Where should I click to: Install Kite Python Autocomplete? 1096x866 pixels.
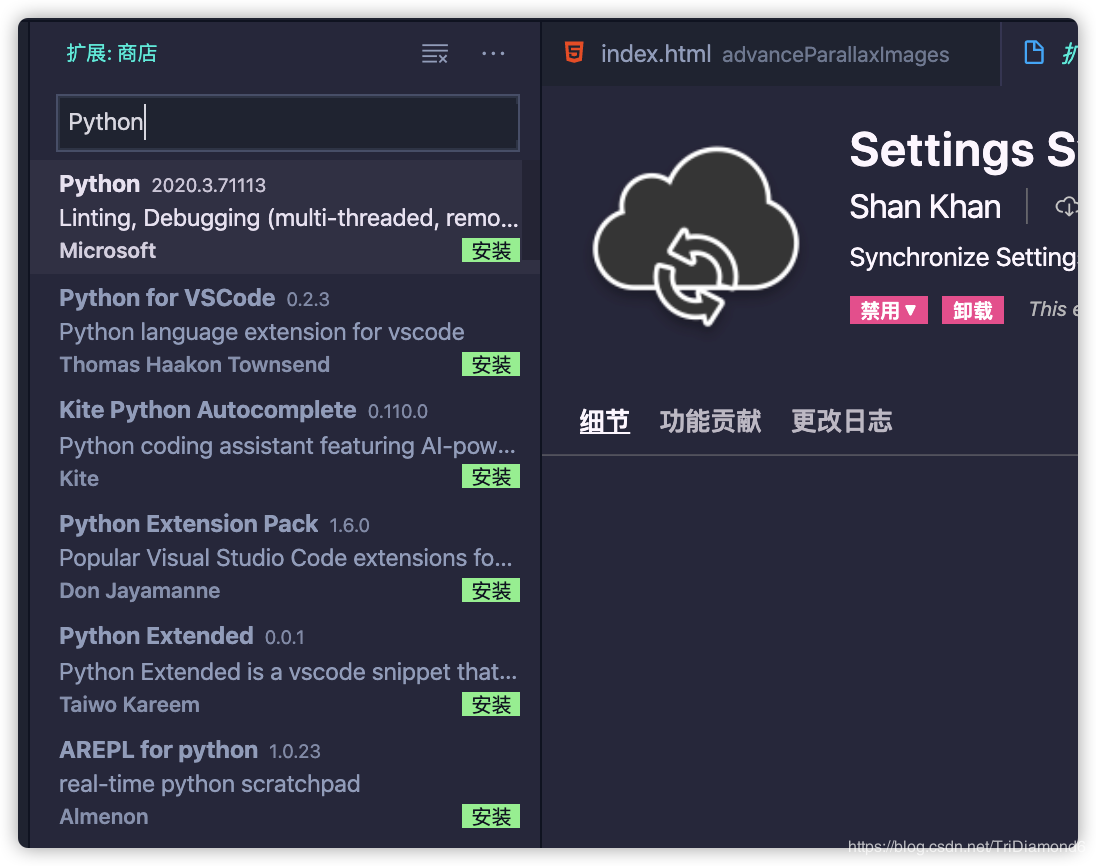click(x=491, y=477)
